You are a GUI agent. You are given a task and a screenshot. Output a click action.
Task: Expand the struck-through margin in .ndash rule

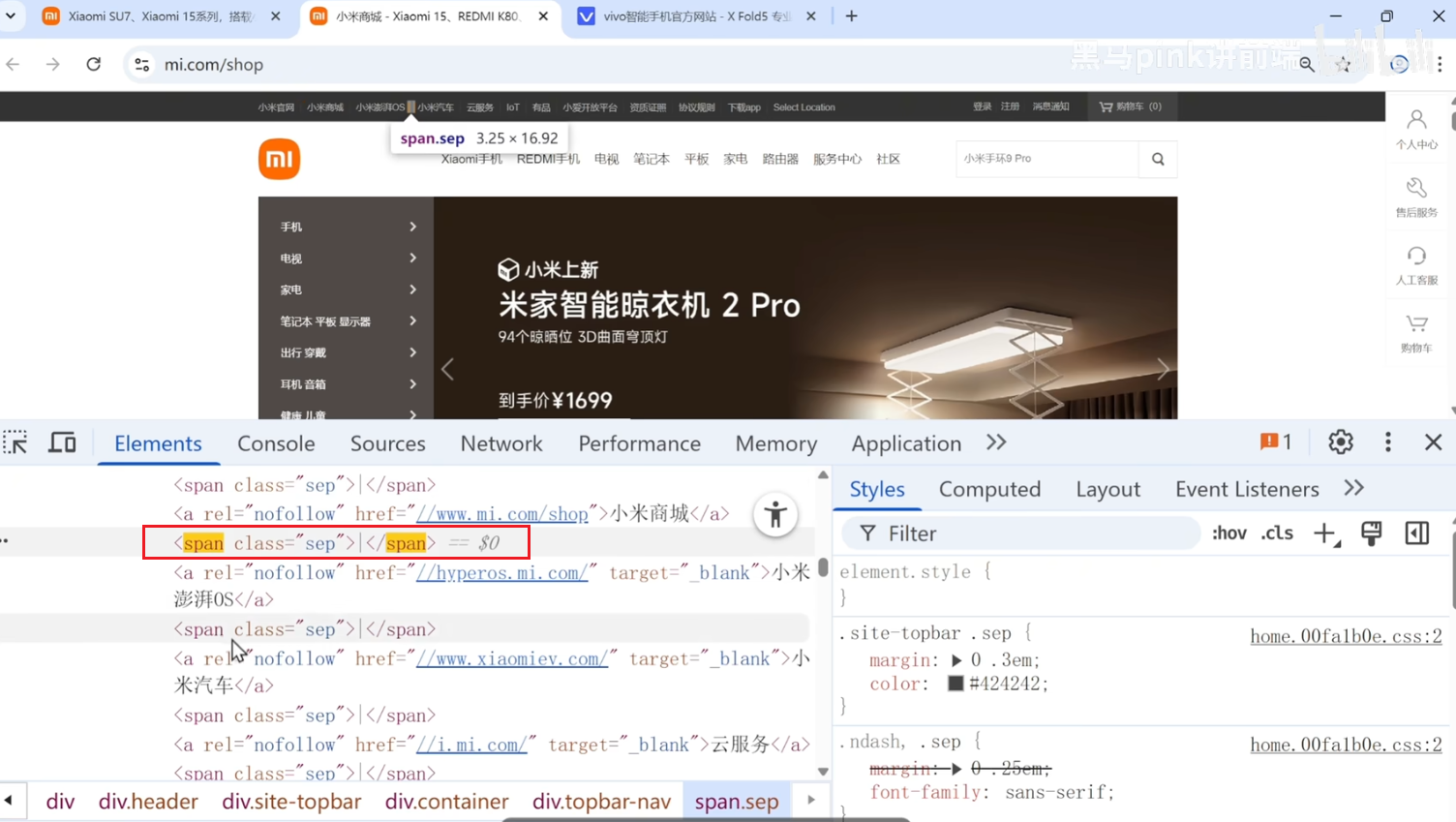956,769
